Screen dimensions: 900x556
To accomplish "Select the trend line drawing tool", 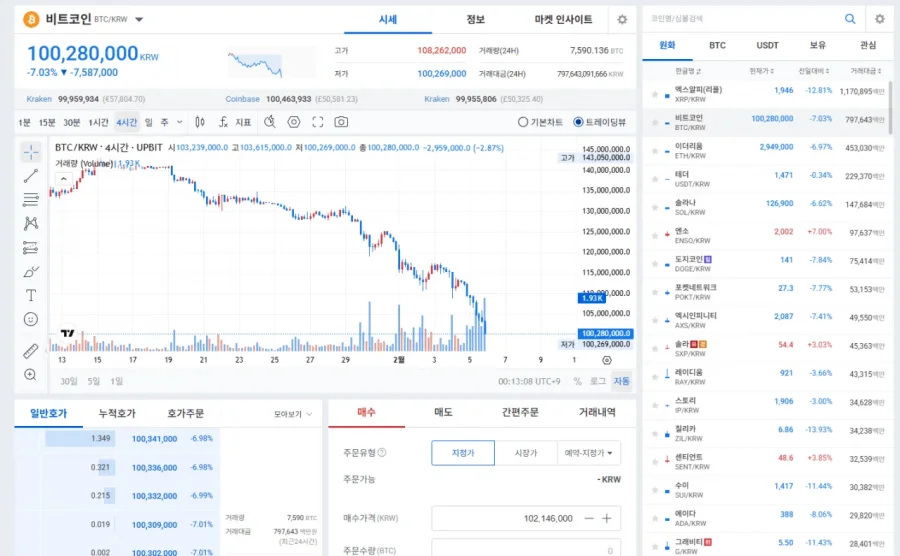I will (30, 176).
